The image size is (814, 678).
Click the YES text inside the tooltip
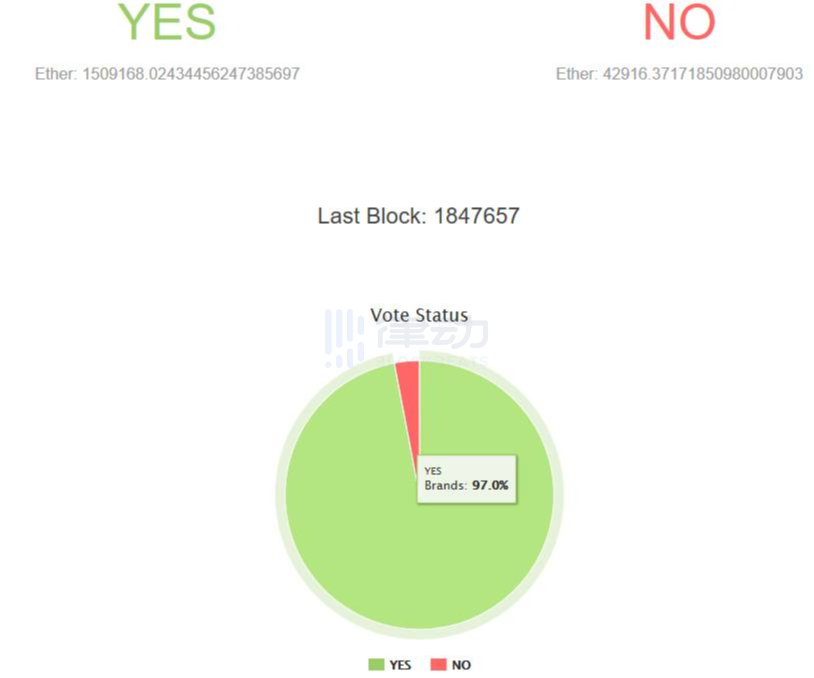pyautogui.click(x=433, y=470)
